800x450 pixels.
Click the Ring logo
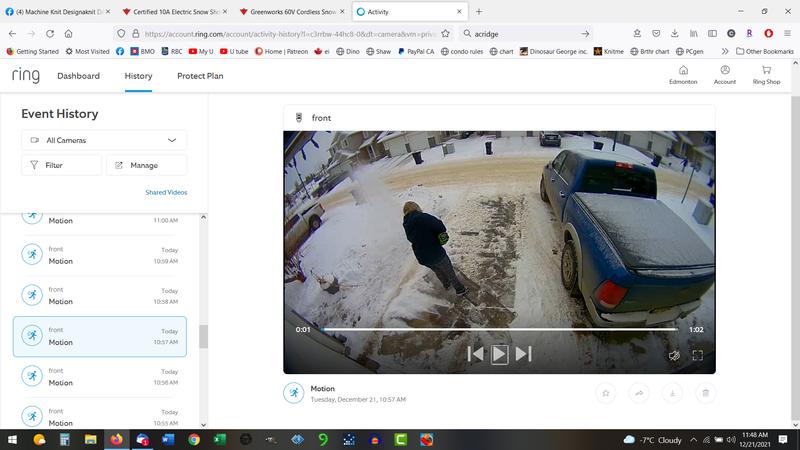point(26,76)
